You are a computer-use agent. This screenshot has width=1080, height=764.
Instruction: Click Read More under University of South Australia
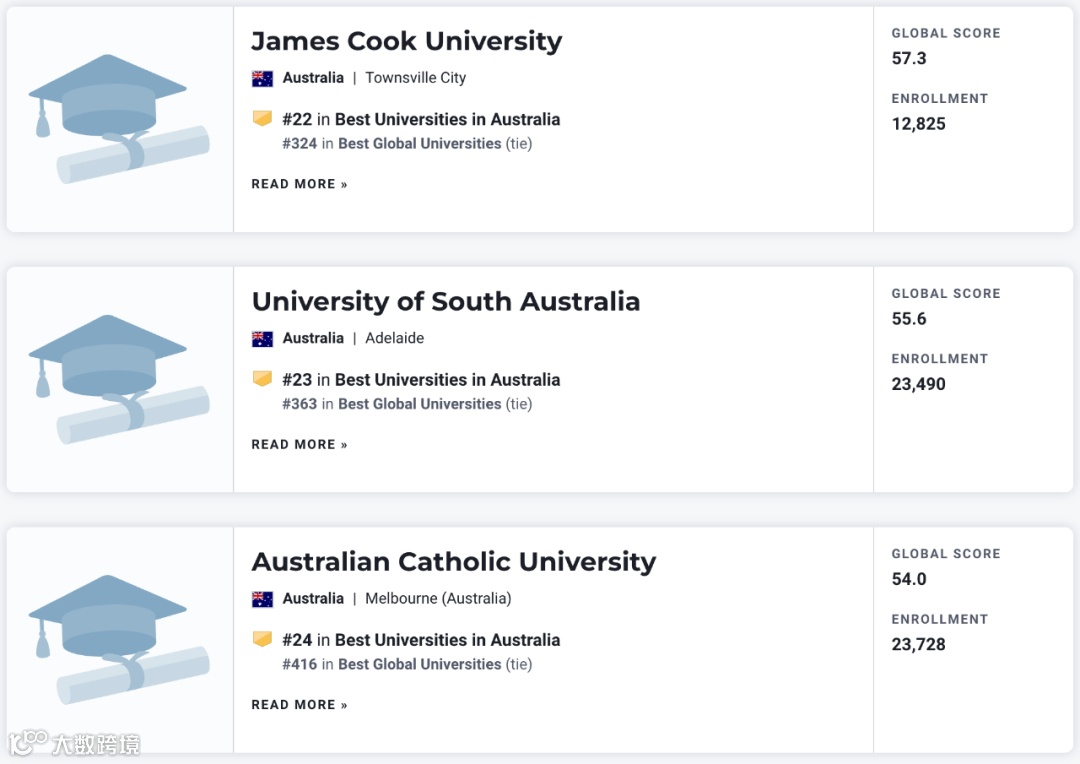click(x=299, y=445)
